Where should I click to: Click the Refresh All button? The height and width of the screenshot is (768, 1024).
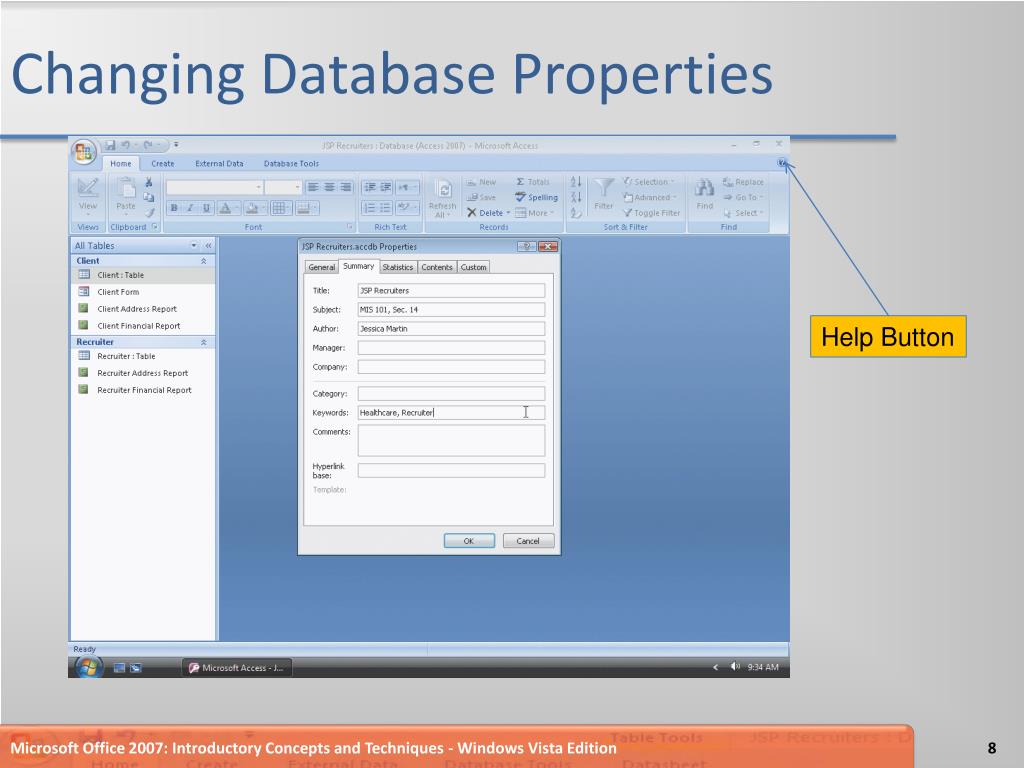(442, 198)
